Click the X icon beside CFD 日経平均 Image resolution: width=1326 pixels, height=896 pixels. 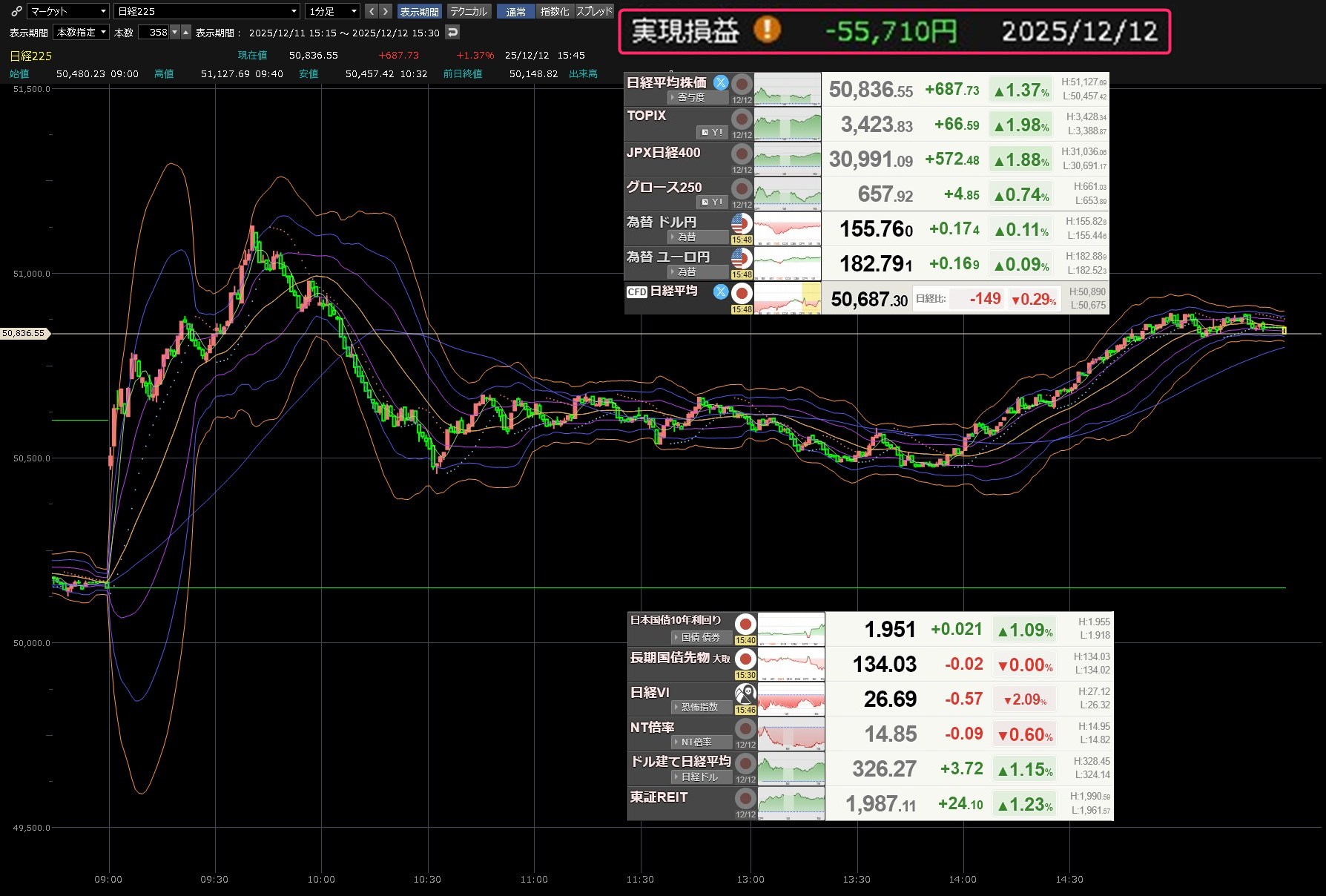[720, 291]
